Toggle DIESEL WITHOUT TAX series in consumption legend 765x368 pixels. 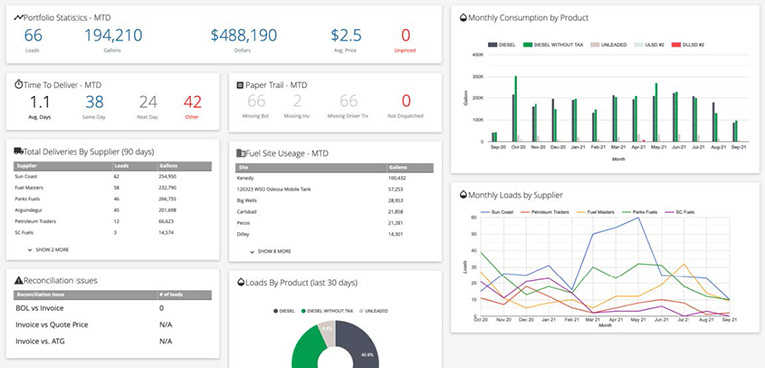[x=553, y=44]
